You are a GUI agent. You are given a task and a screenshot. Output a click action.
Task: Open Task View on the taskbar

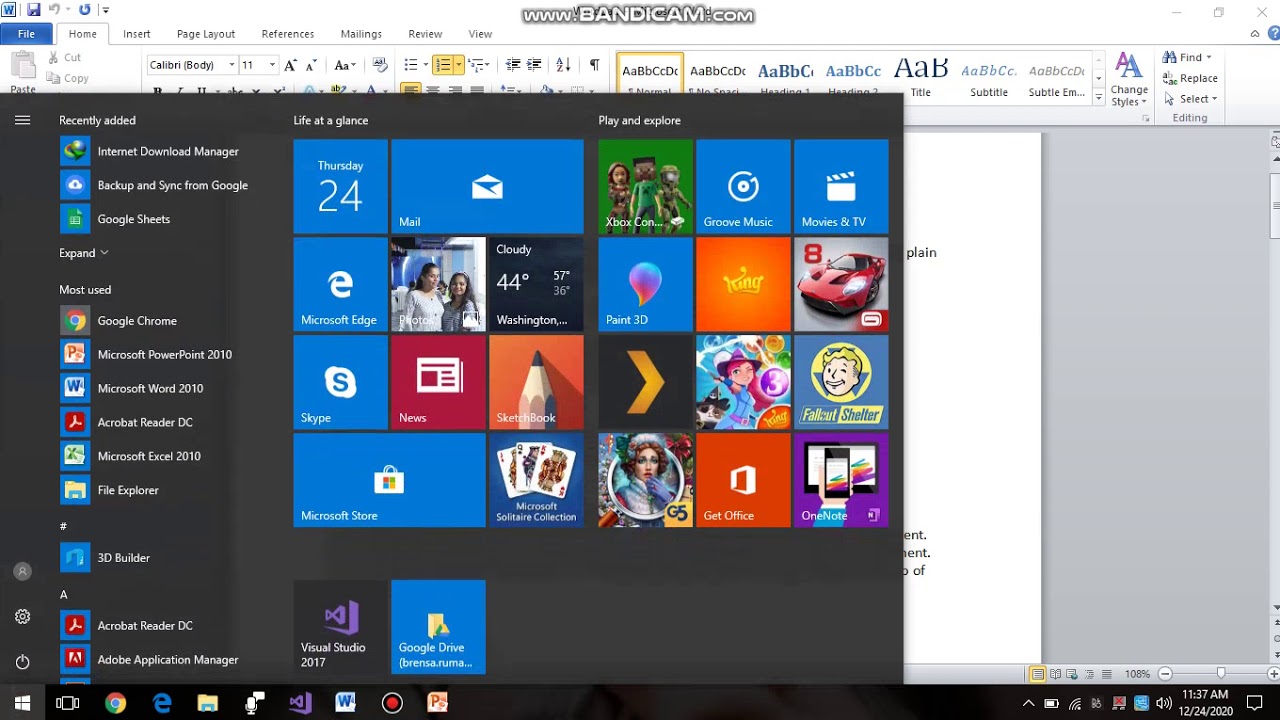point(68,703)
